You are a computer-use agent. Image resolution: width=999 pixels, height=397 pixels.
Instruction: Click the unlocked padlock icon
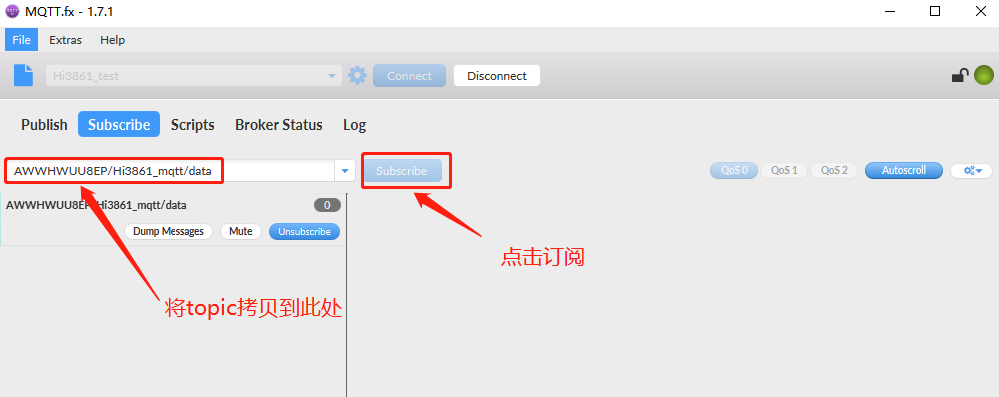tap(960, 75)
